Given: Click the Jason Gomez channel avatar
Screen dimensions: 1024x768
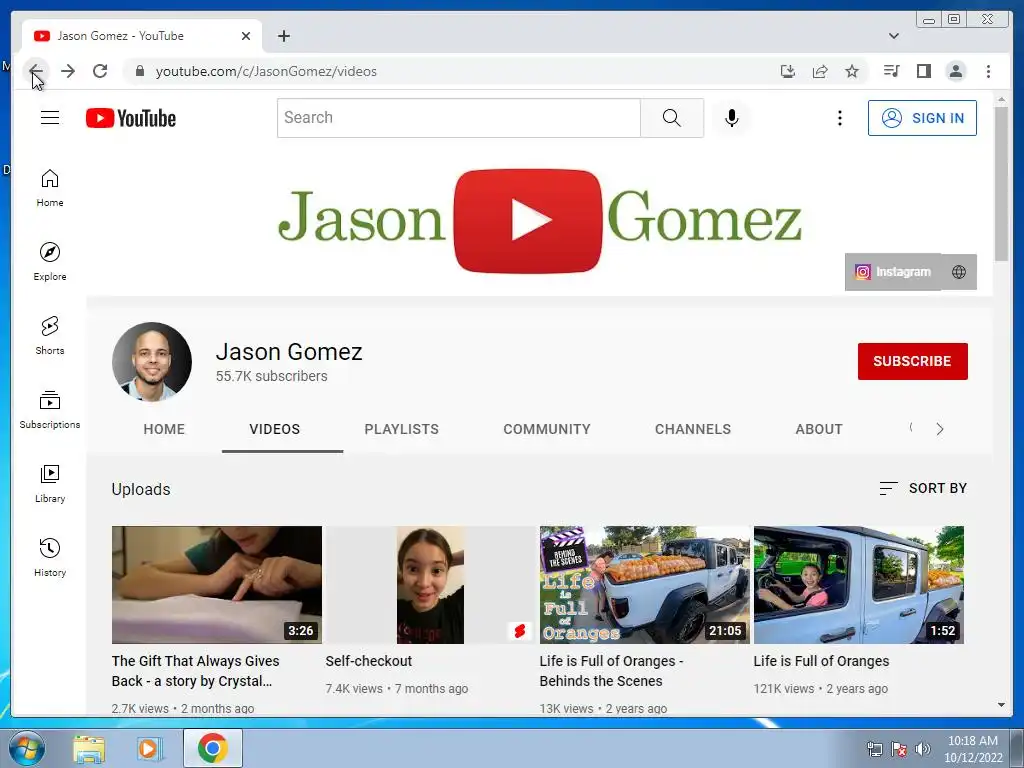Looking at the screenshot, I should (x=152, y=361).
